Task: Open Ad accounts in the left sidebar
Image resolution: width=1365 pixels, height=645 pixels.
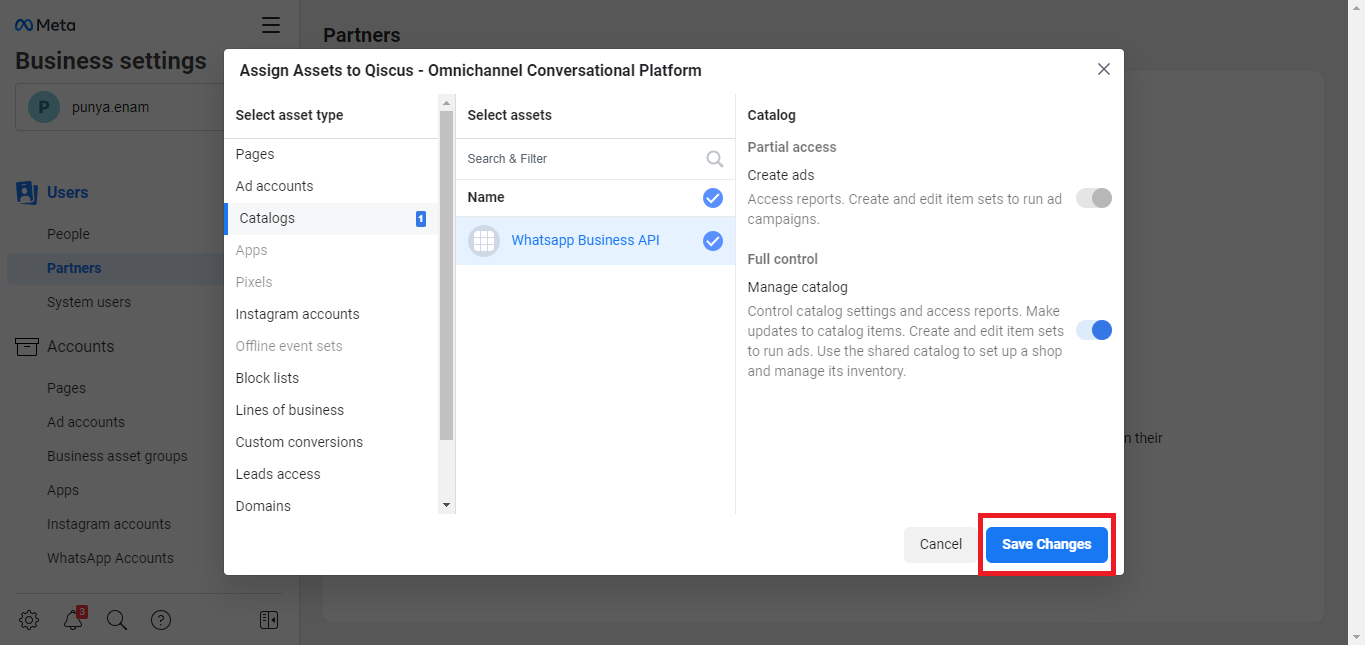Action: click(x=86, y=422)
